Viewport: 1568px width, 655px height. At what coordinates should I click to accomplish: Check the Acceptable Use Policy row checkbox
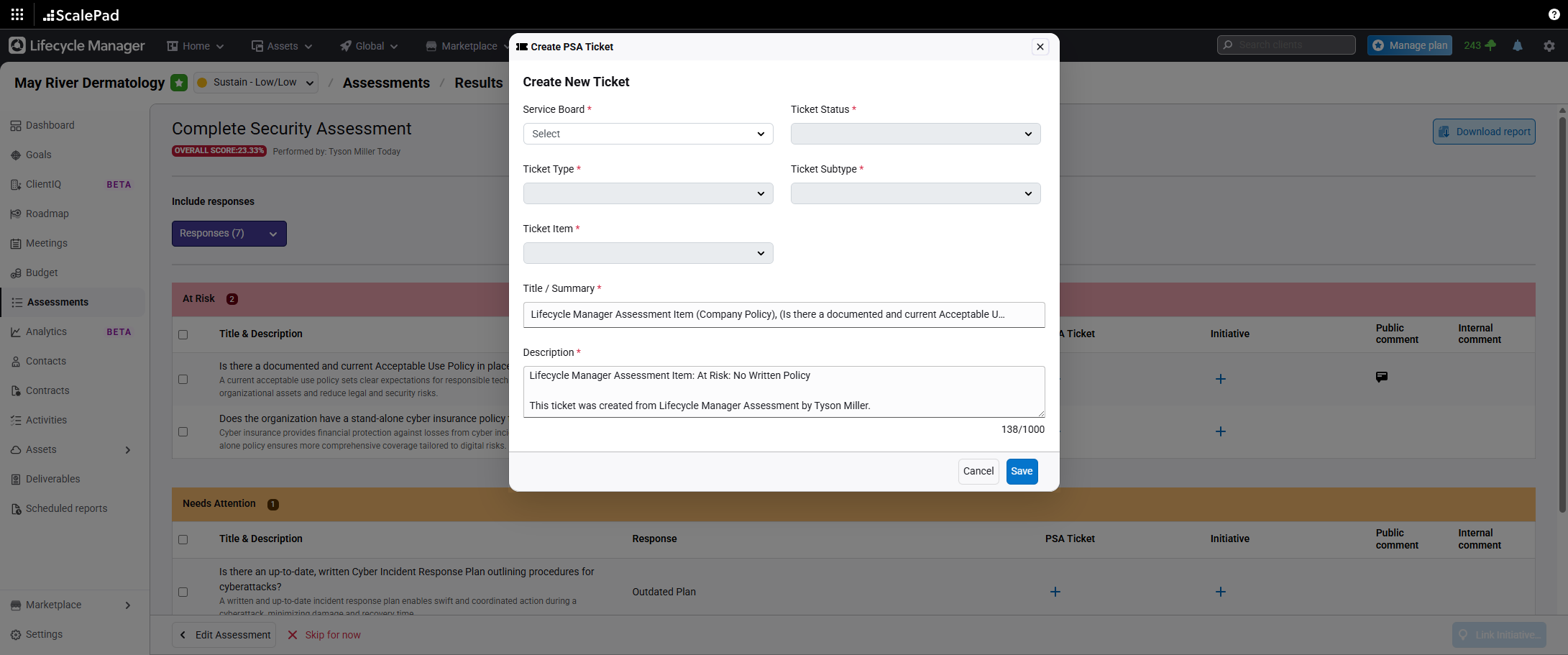click(x=183, y=380)
